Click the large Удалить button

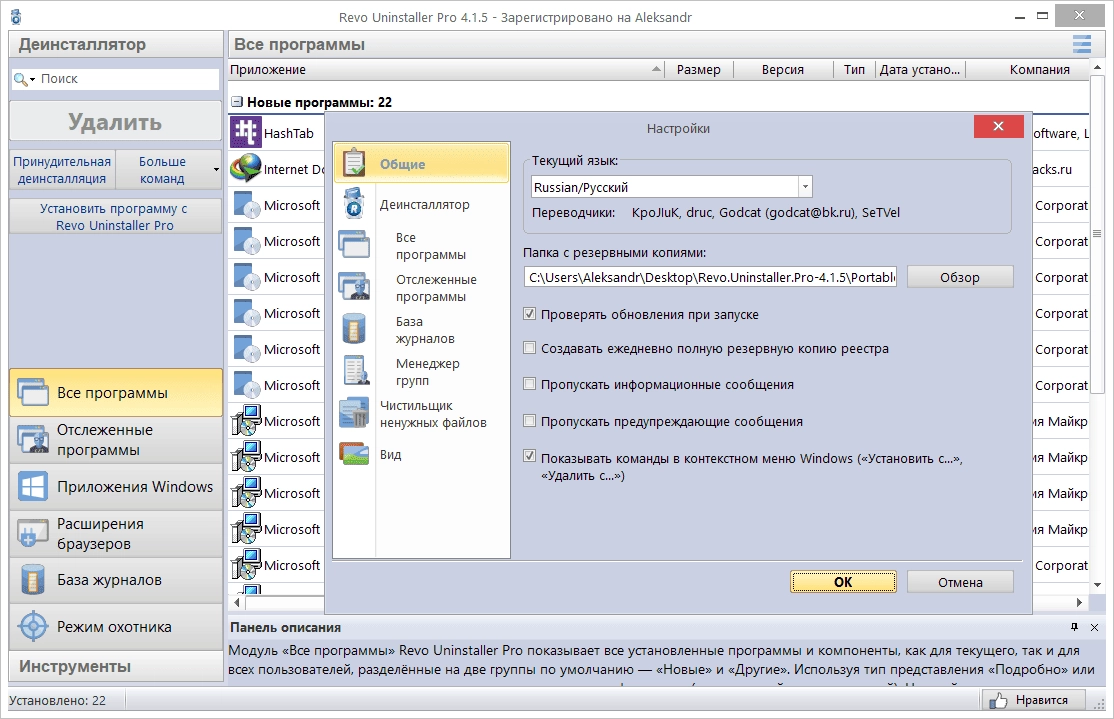click(115, 121)
